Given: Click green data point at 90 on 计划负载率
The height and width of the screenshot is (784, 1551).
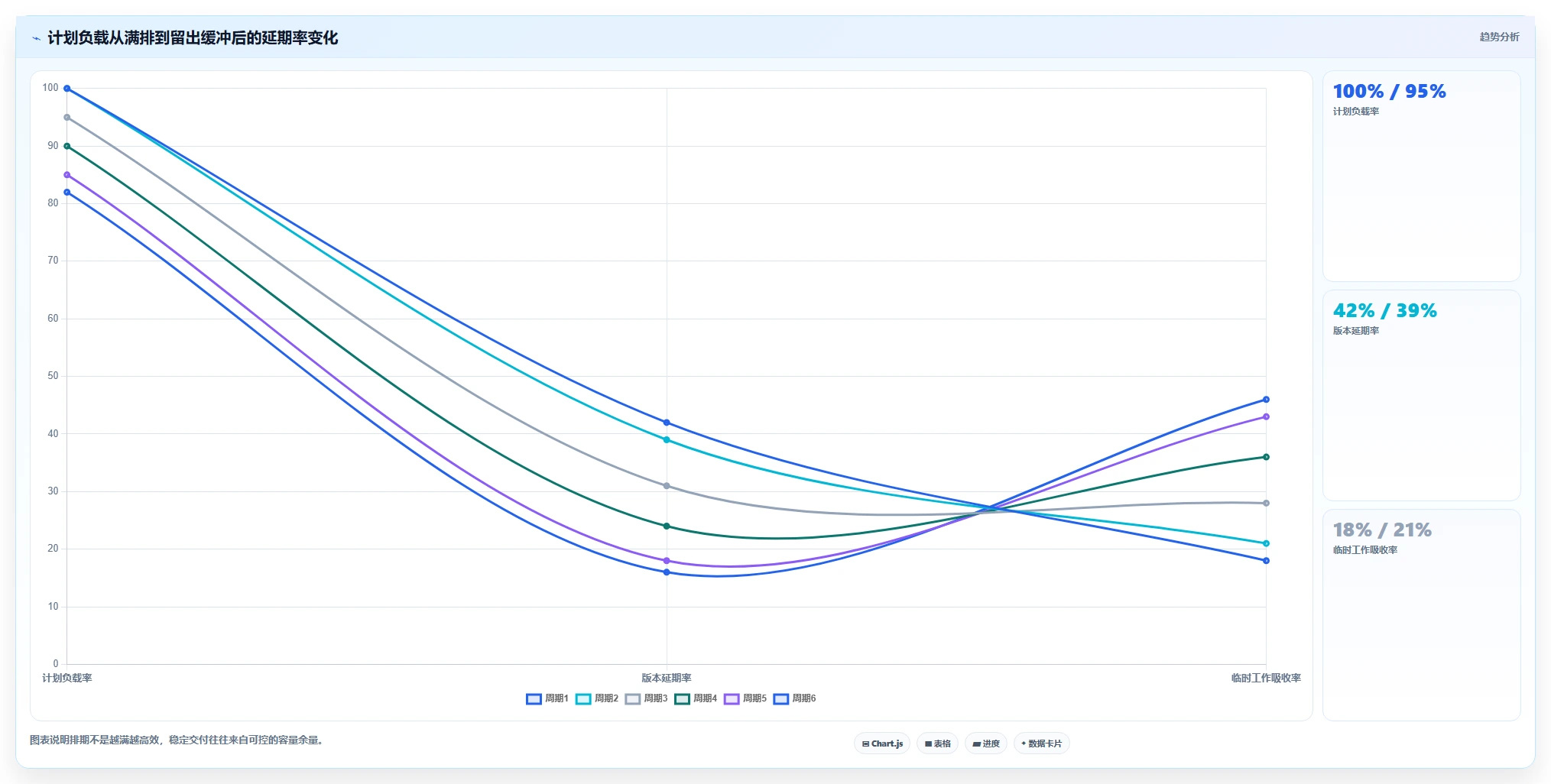Looking at the screenshot, I should 67,146.
